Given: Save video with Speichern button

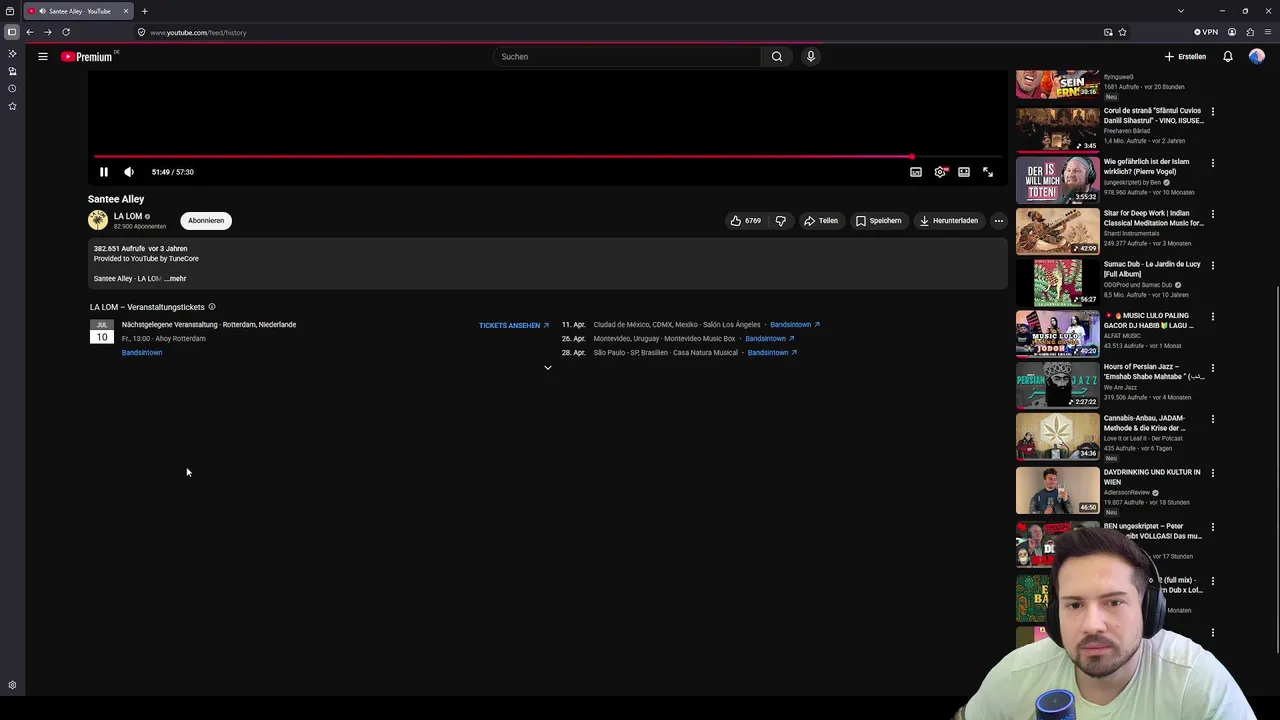Looking at the screenshot, I should 879,221.
